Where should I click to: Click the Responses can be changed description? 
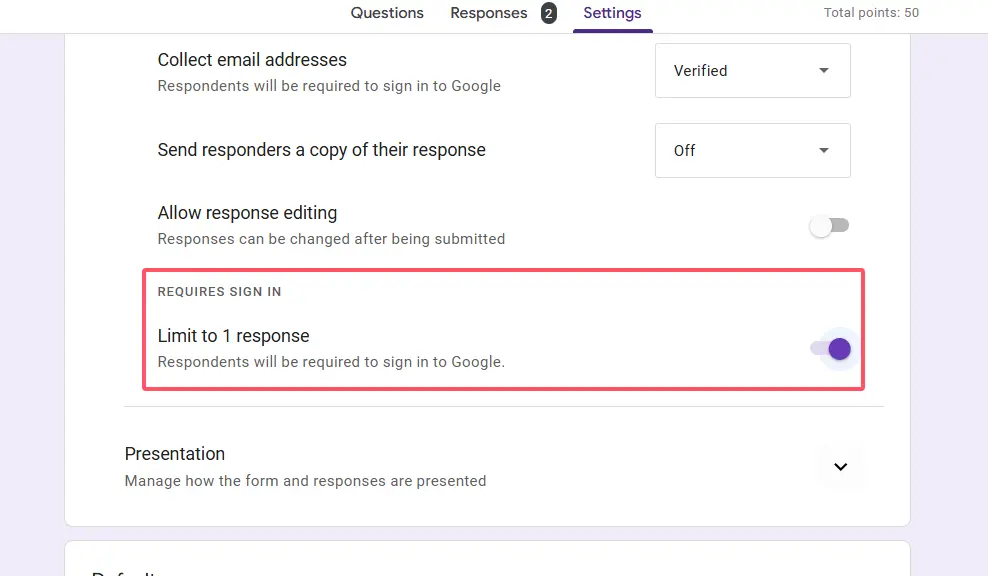331,239
